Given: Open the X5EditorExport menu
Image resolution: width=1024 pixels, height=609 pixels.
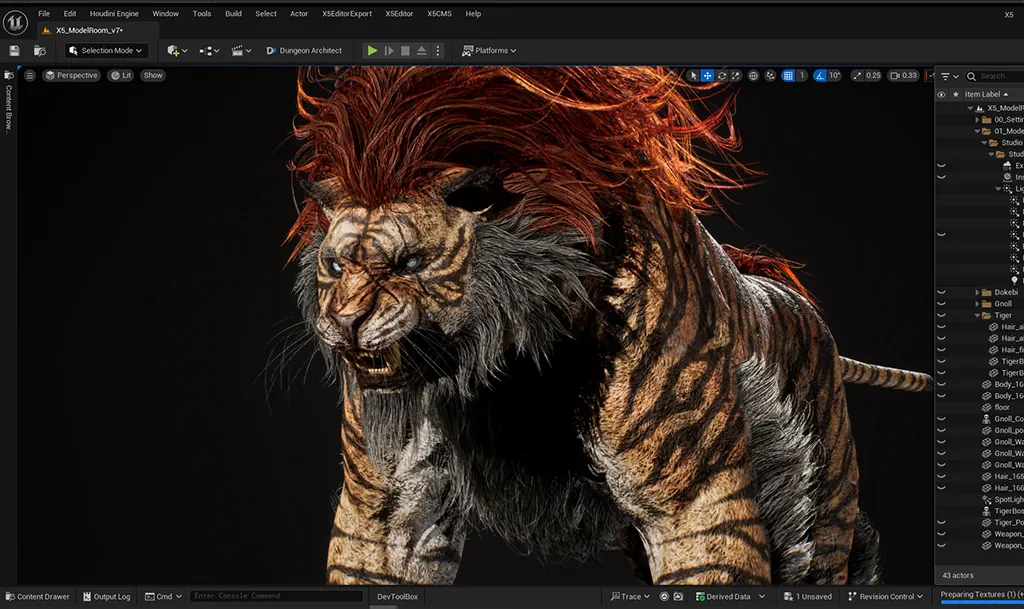Looking at the screenshot, I should pos(347,14).
